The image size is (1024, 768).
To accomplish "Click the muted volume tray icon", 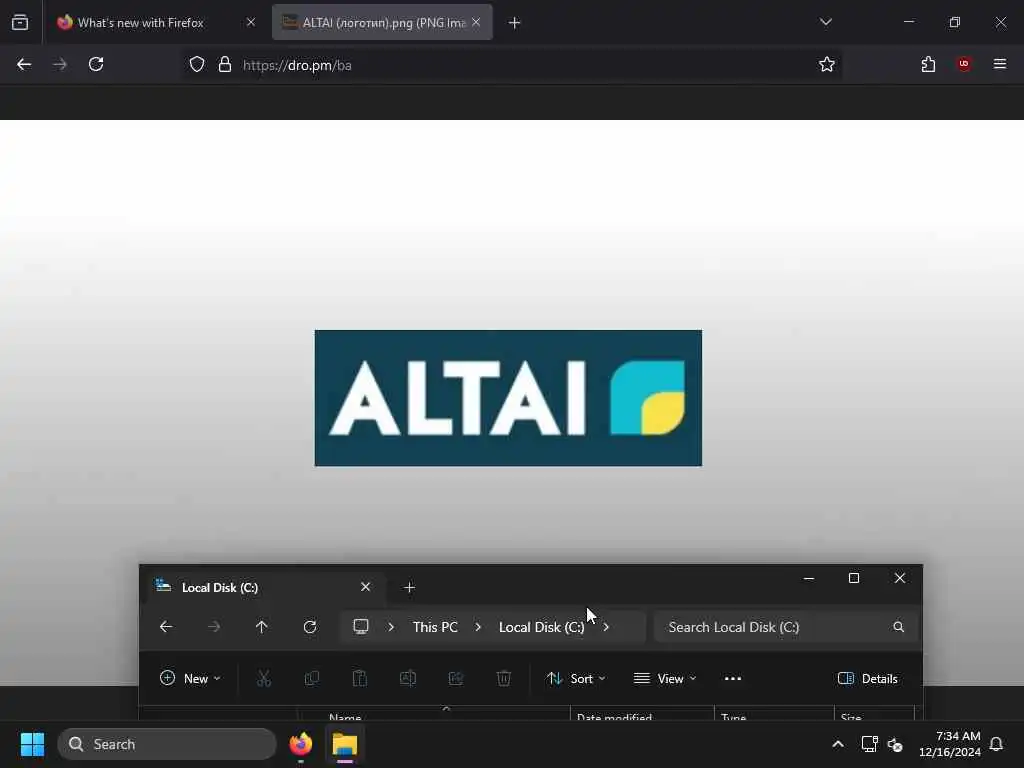I will point(895,744).
